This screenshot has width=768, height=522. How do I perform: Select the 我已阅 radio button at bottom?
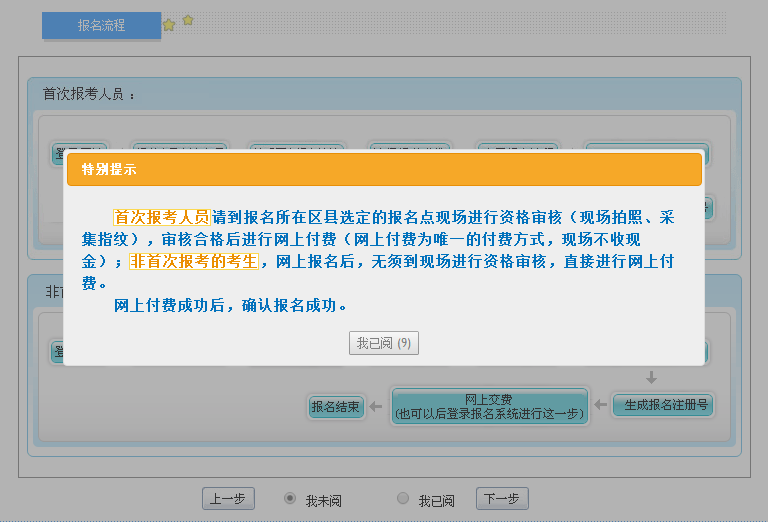pos(403,498)
